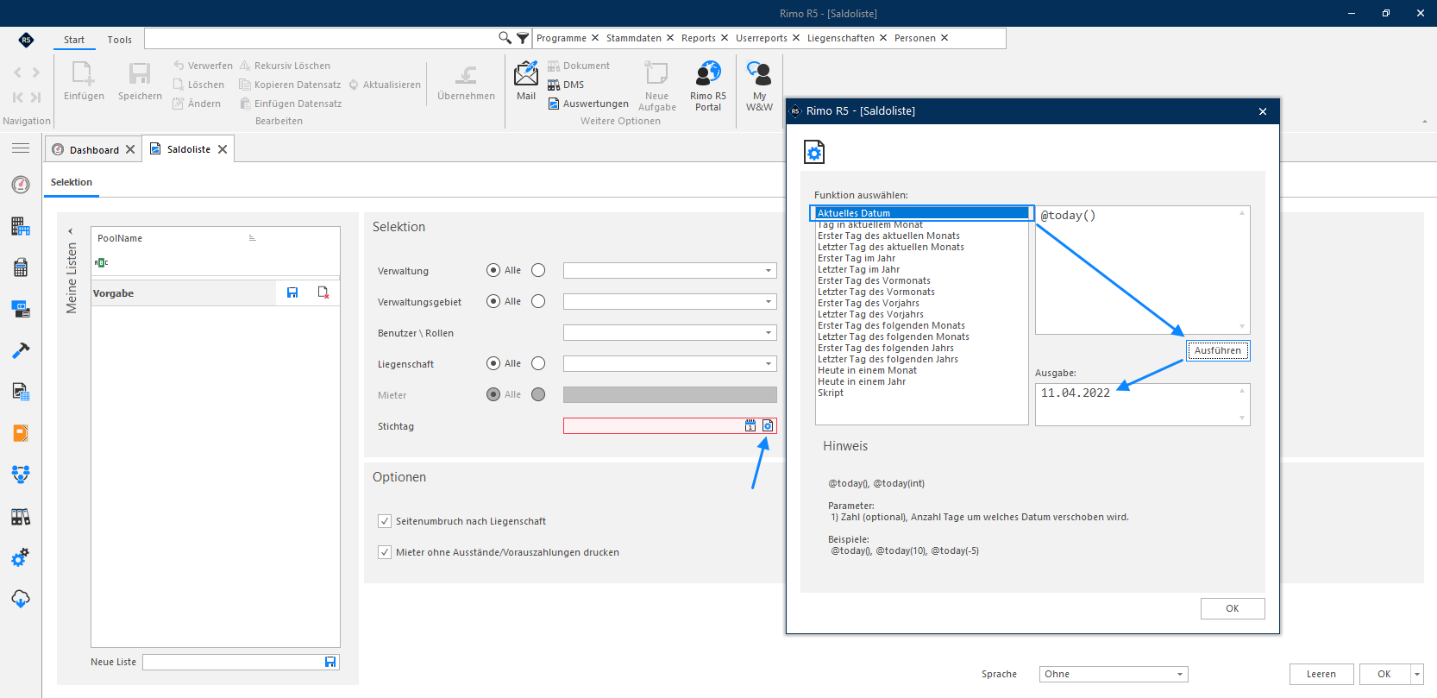Delete the Vorgabe list entry icon
The image size is (1437, 698).
click(323, 293)
